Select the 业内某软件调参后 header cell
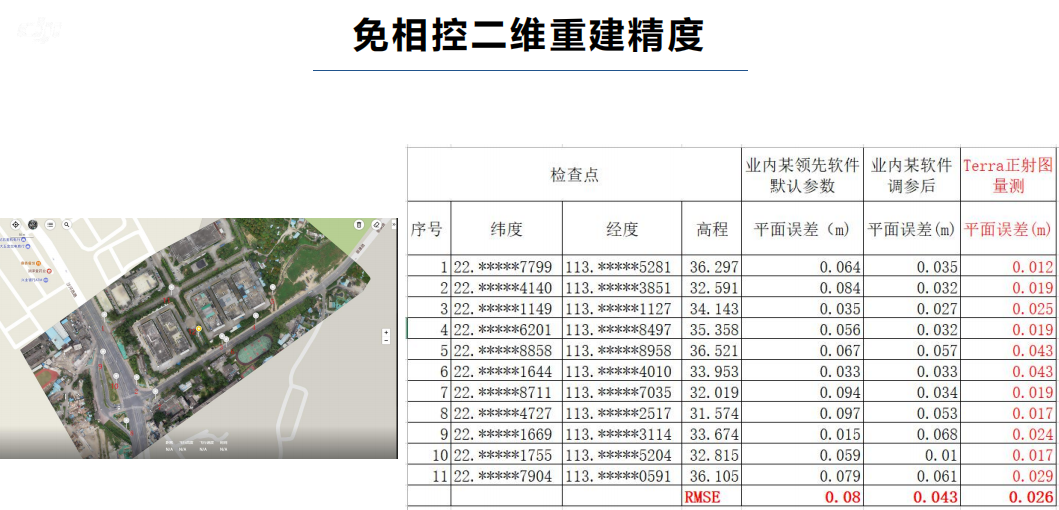This screenshot has width=1059, height=510. point(912,175)
